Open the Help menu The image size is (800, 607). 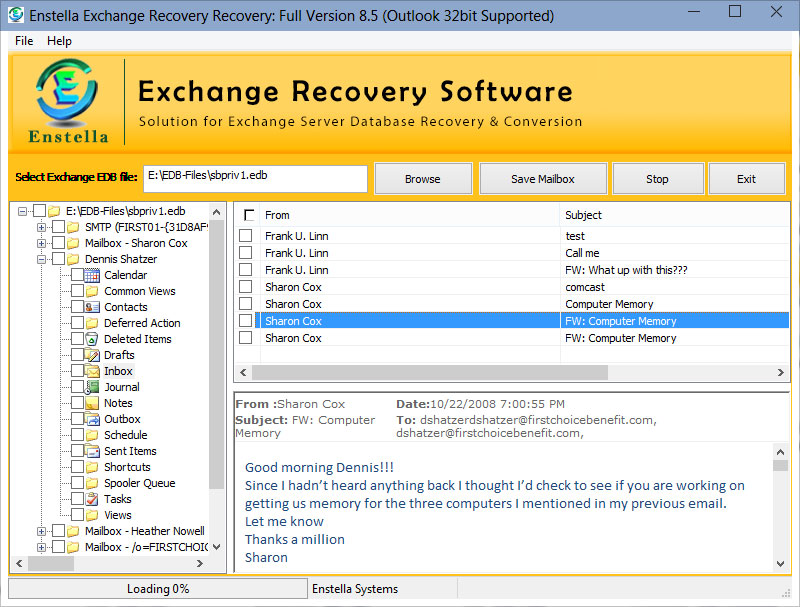pos(59,41)
